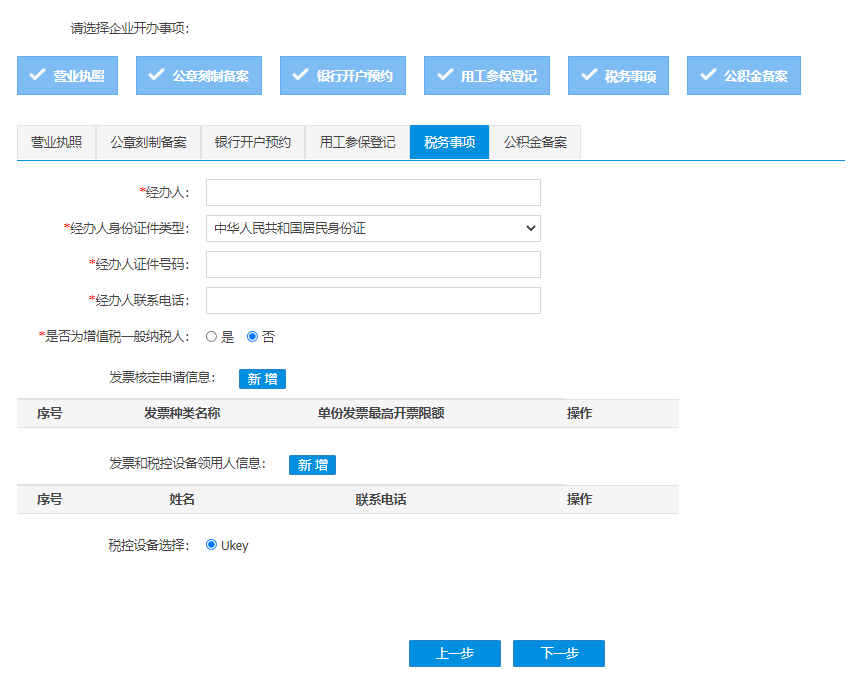The image size is (858, 696).
Task: Click the 经办人 input field
Action: click(x=372, y=192)
